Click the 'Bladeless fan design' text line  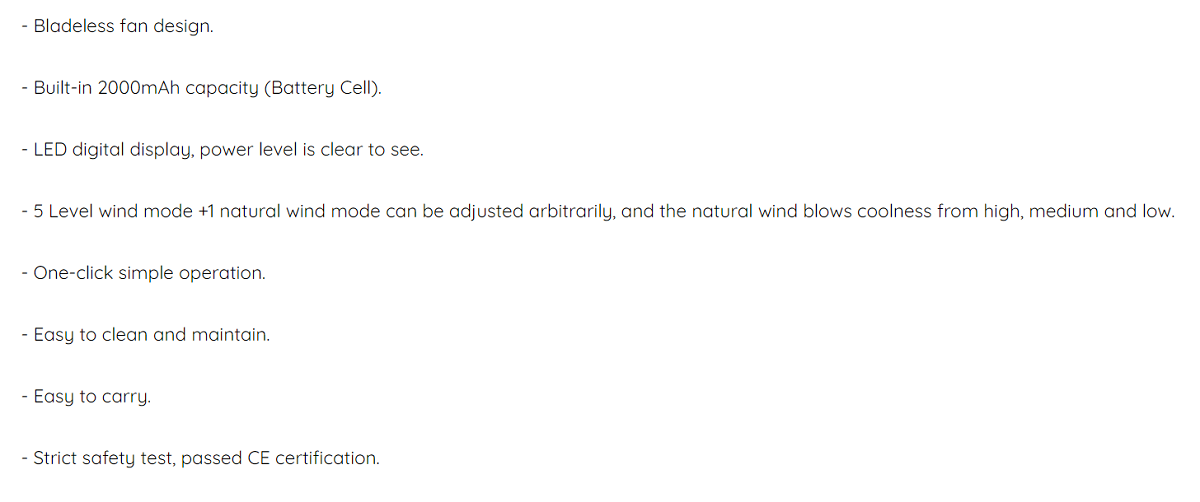(117, 27)
